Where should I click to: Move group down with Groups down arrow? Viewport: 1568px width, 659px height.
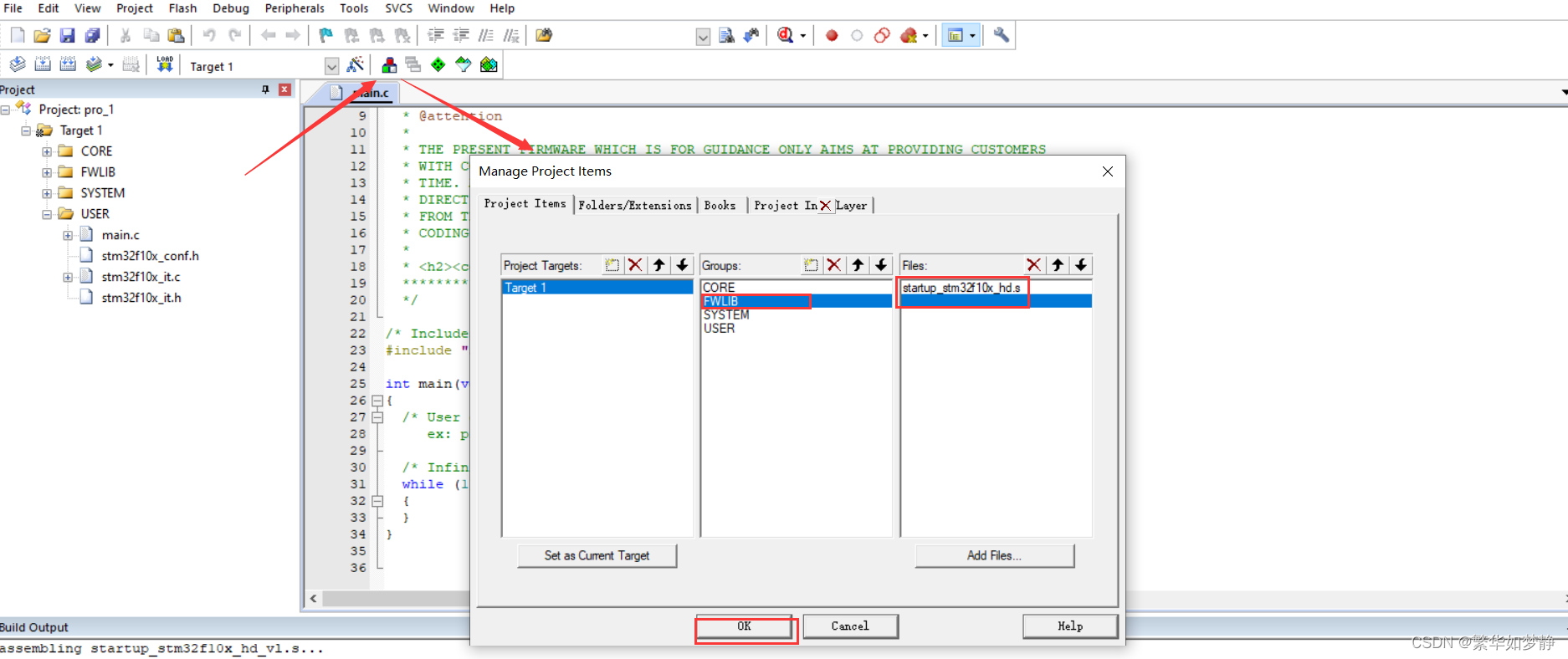point(881,265)
